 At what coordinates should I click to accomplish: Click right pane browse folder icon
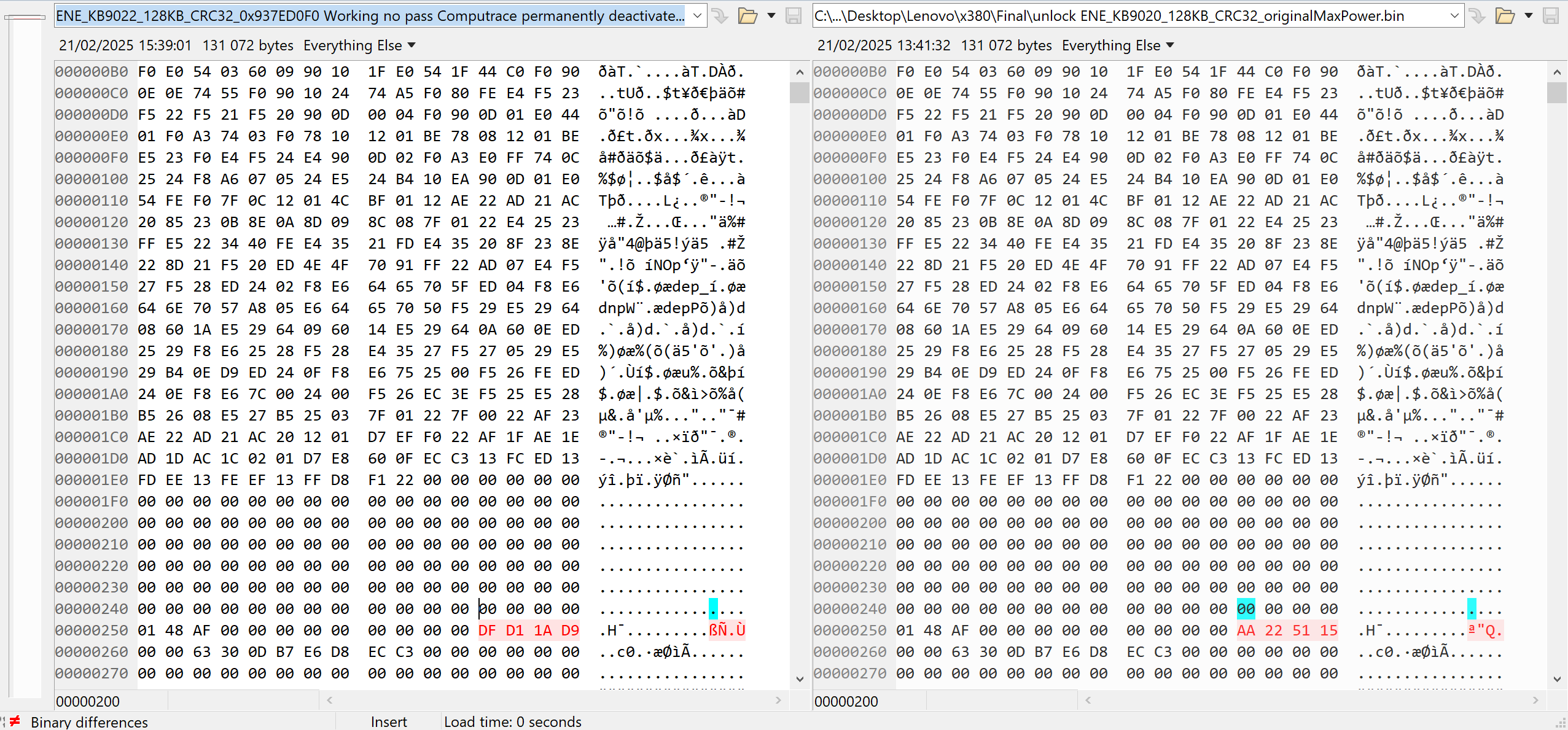pos(1504,15)
